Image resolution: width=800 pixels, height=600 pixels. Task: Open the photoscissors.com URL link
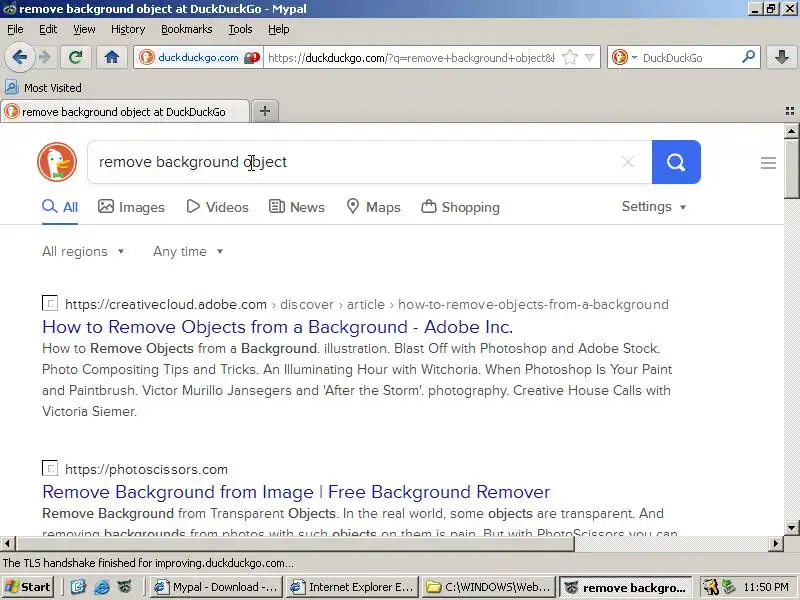(146, 469)
